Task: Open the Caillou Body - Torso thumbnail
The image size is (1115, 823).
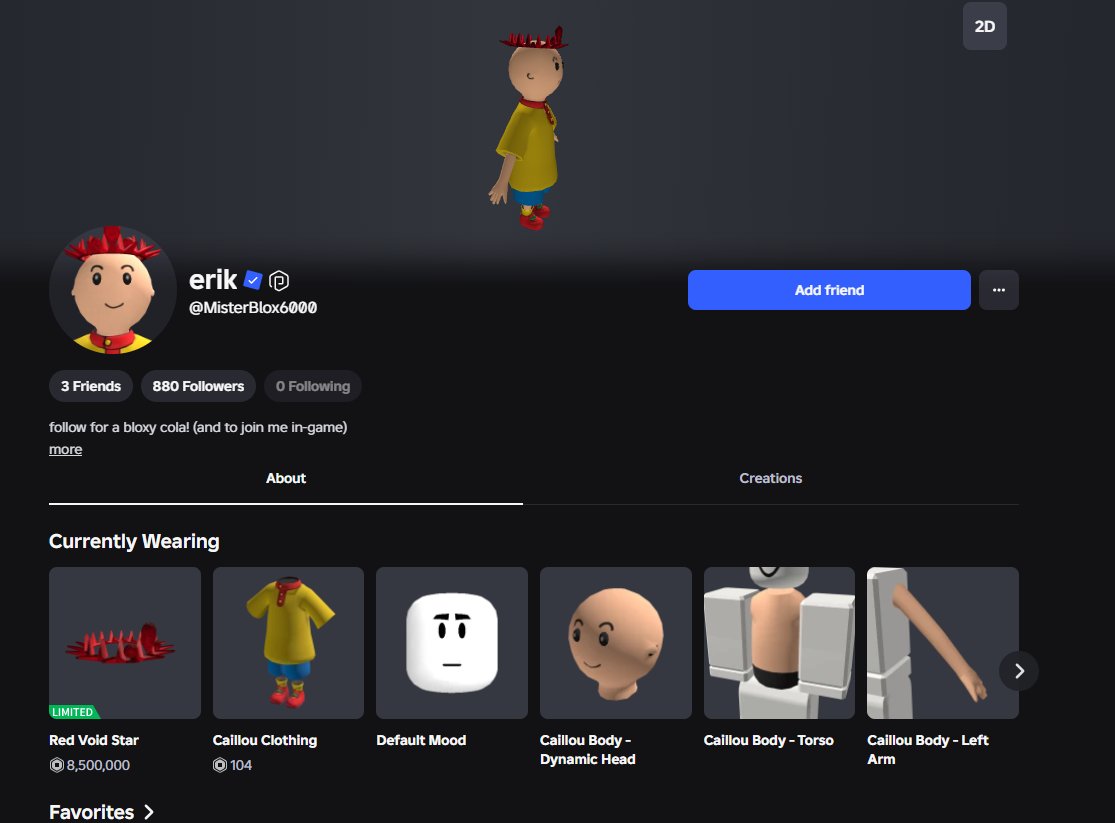Action: click(779, 643)
